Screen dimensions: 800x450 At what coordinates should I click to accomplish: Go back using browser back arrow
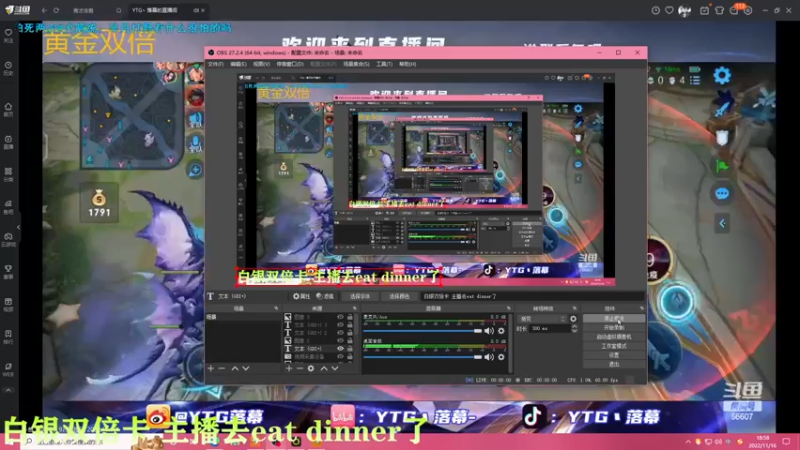[44, 10]
